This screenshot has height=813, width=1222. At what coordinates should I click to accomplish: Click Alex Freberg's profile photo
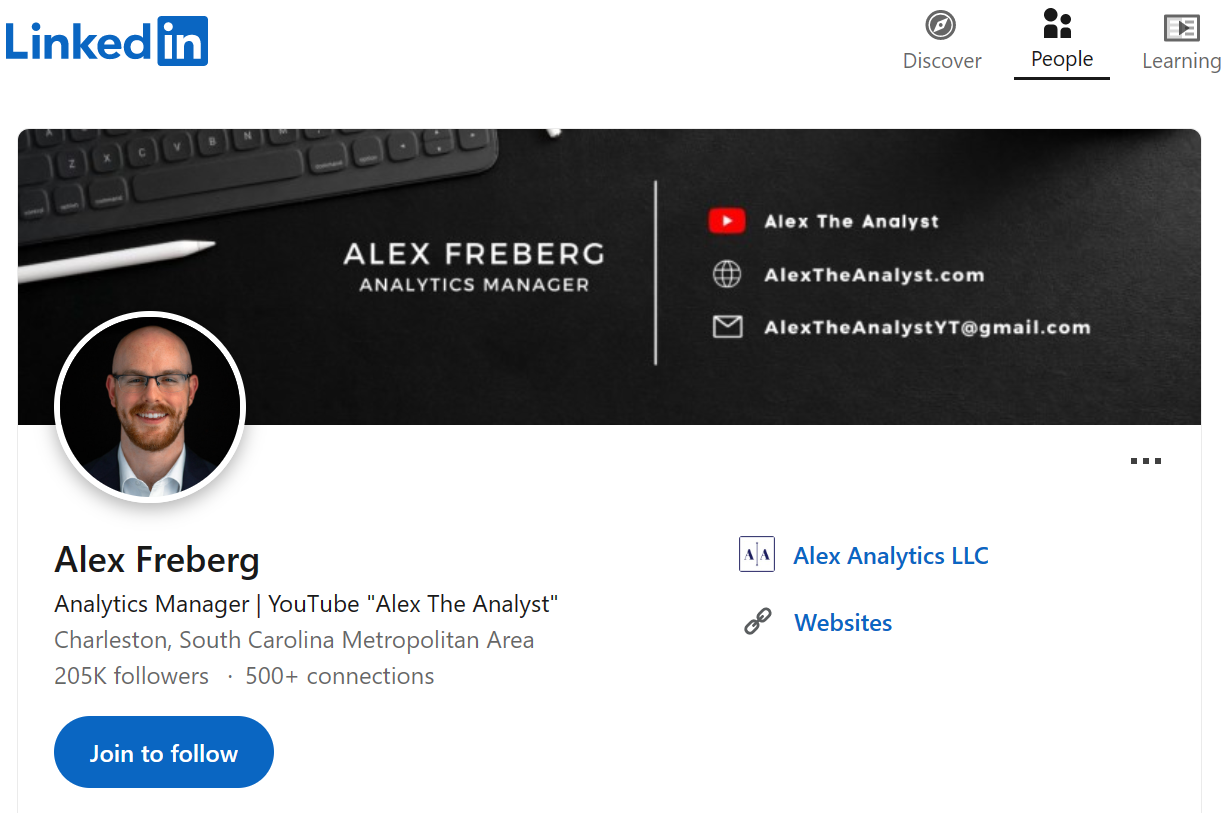pos(150,407)
